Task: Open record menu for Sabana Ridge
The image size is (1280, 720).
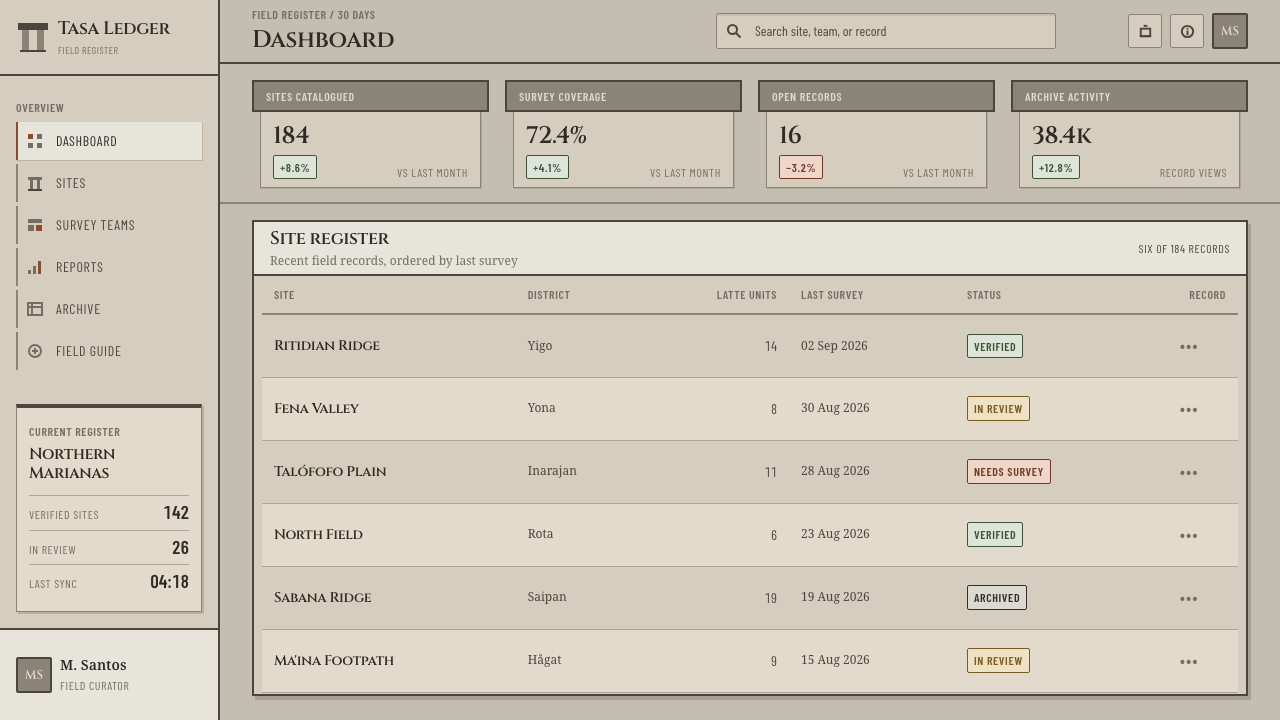Action: (x=1188, y=599)
